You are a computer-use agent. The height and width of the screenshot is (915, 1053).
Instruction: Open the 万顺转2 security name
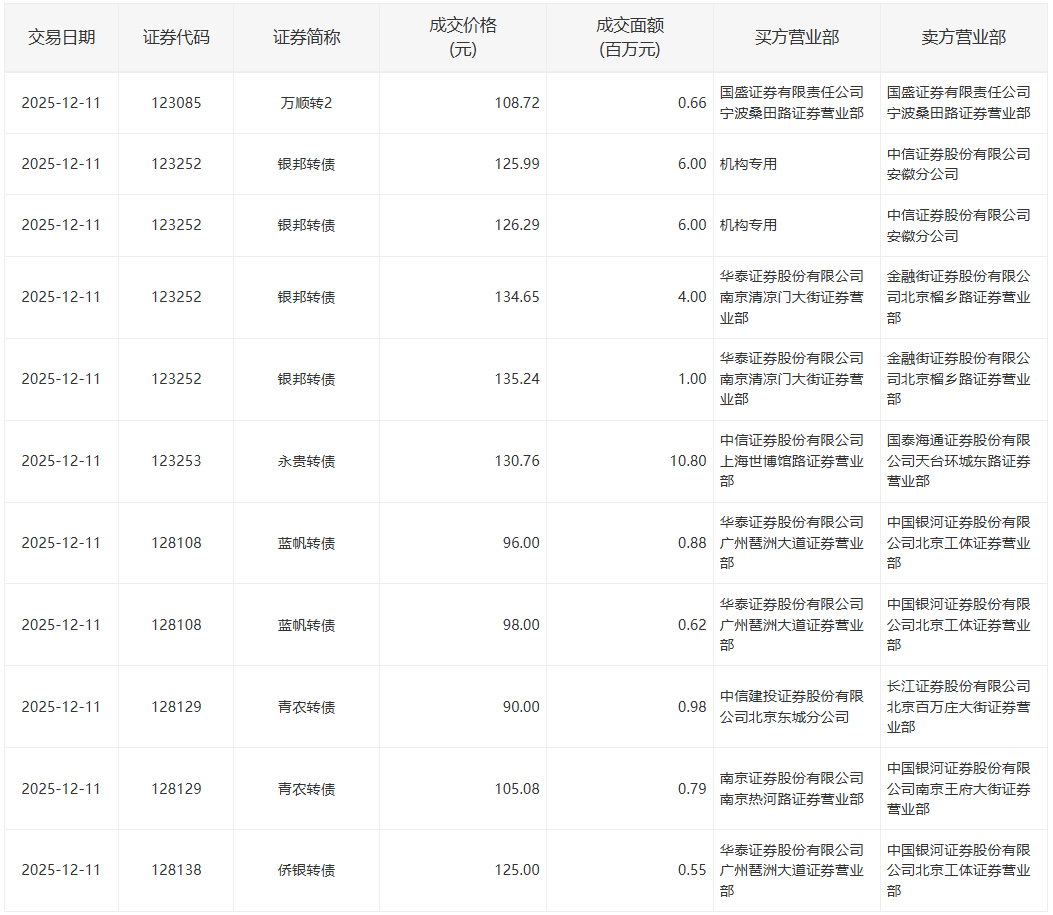(307, 103)
